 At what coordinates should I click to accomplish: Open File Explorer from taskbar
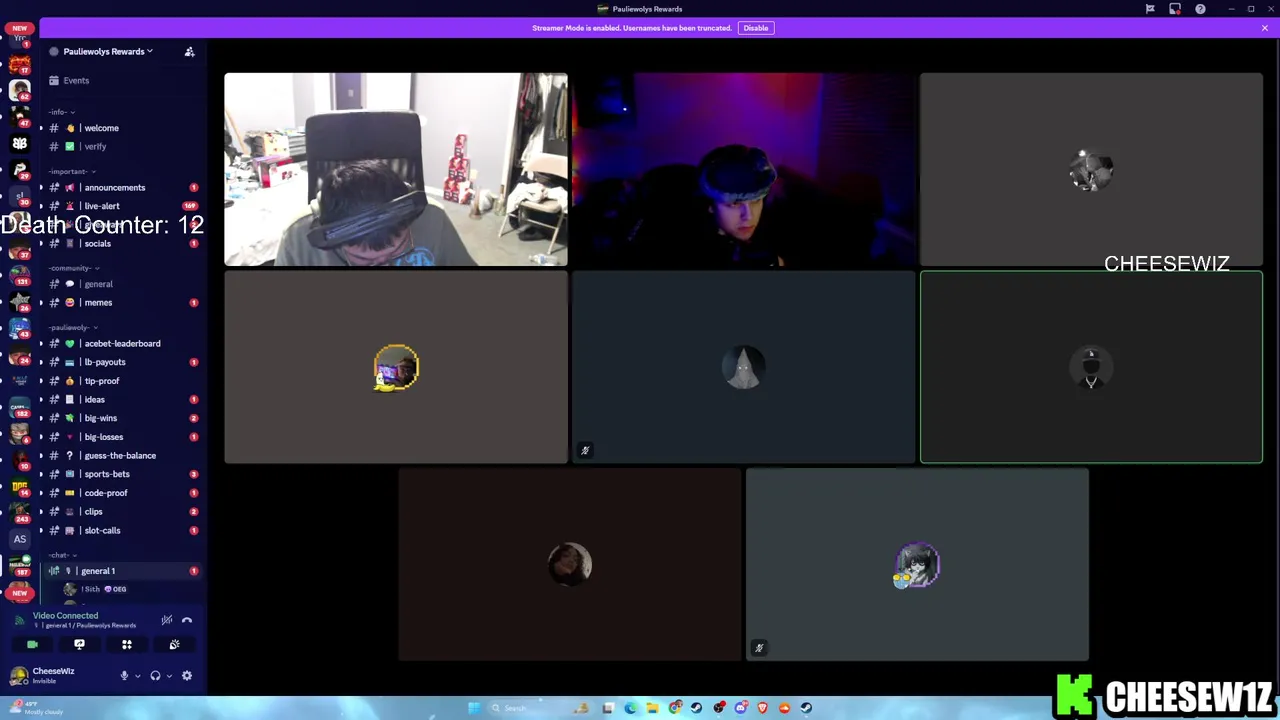tap(652, 708)
